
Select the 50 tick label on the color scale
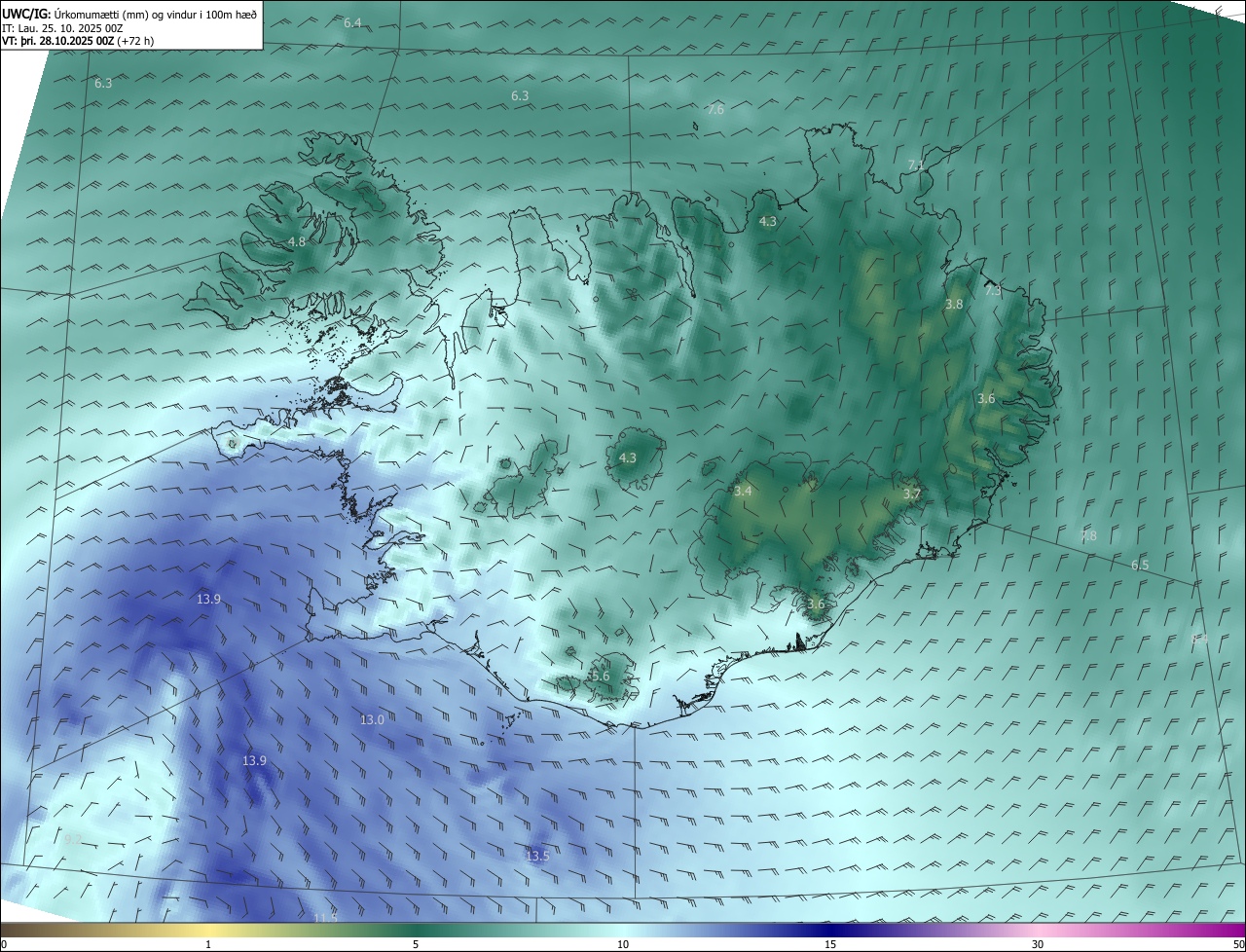pyautogui.click(x=1237, y=944)
